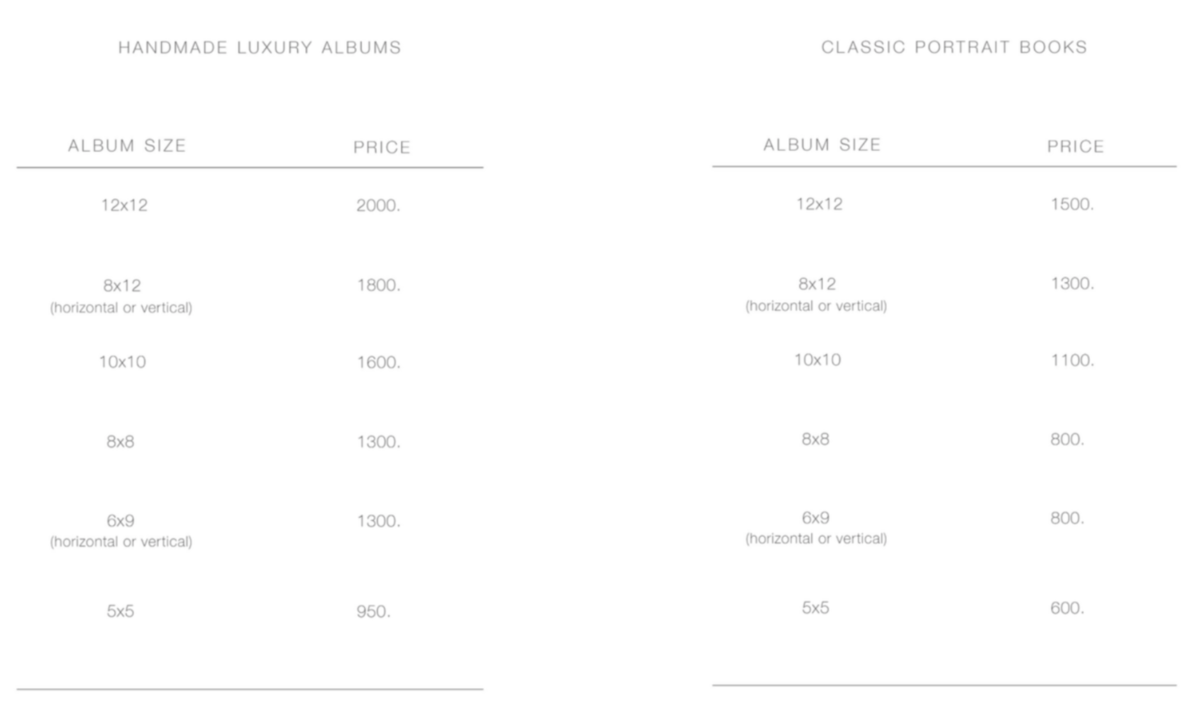
Task: Click the 2000. luxury album price
Action: 378,205
